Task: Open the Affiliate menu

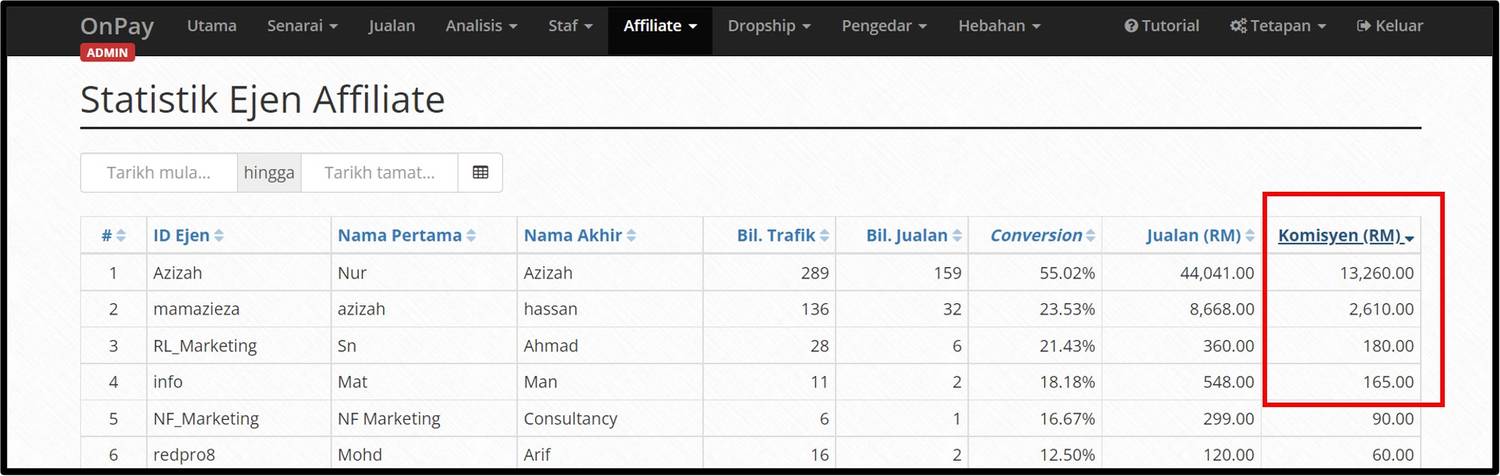Action: click(x=660, y=26)
